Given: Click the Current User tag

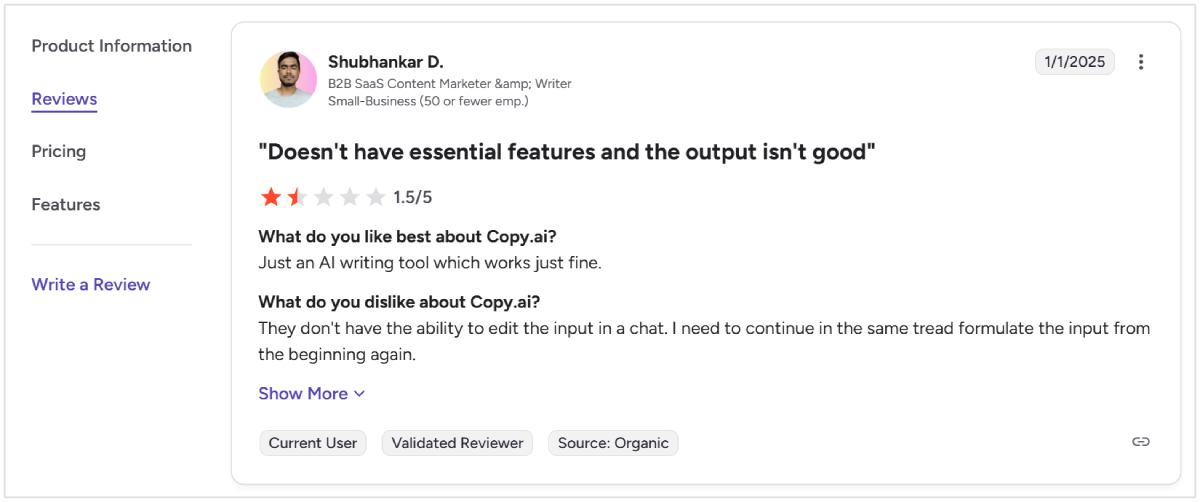Looking at the screenshot, I should [x=313, y=443].
